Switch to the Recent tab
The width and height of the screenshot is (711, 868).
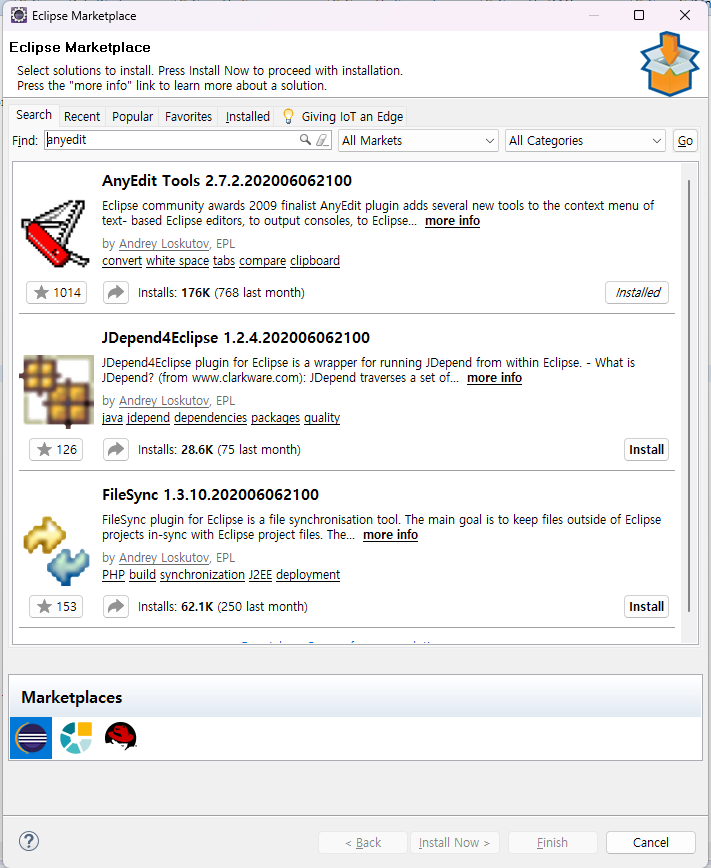click(x=82, y=117)
